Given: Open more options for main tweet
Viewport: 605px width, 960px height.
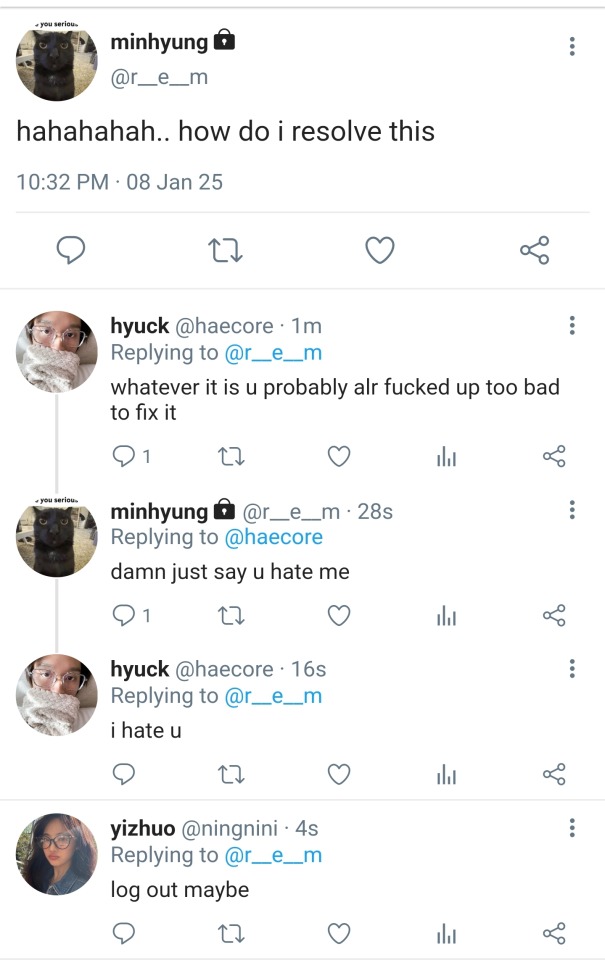Looking at the screenshot, I should pyautogui.click(x=572, y=46).
